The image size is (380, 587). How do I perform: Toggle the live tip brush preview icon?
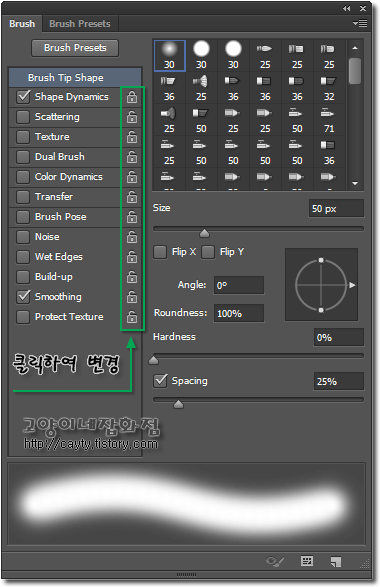click(275, 561)
